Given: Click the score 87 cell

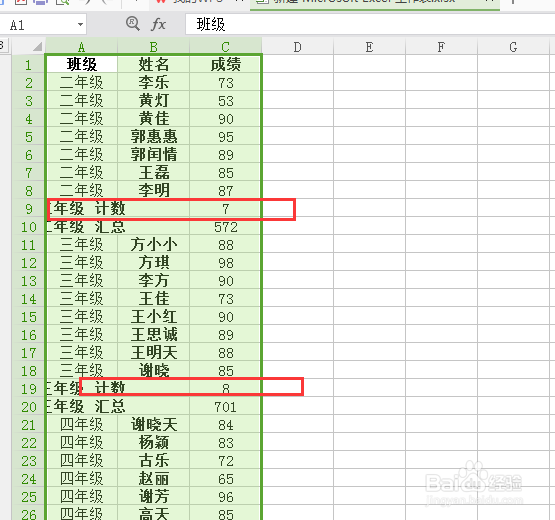Looking at the screenshot, I should (225, 190).
